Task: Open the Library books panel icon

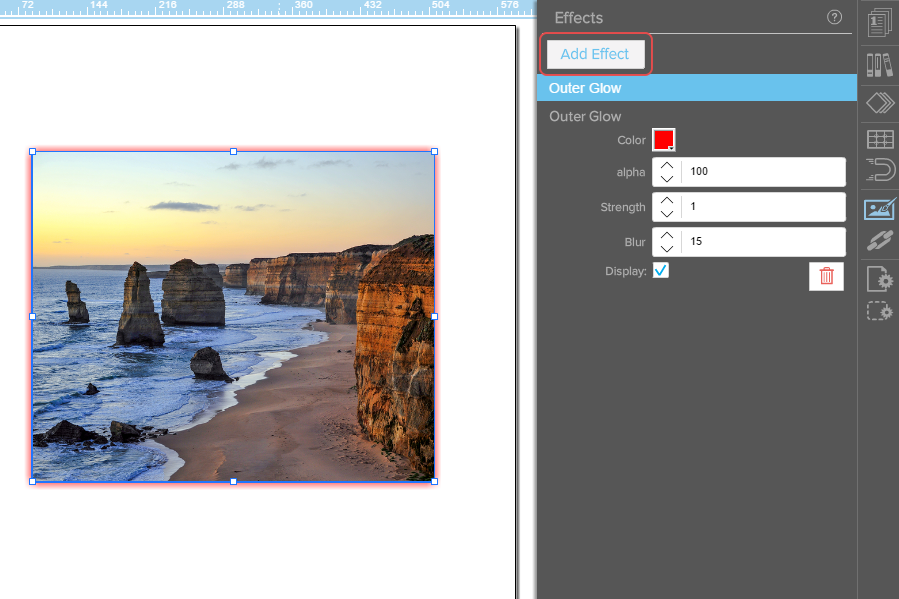Action: pos(879,66)
